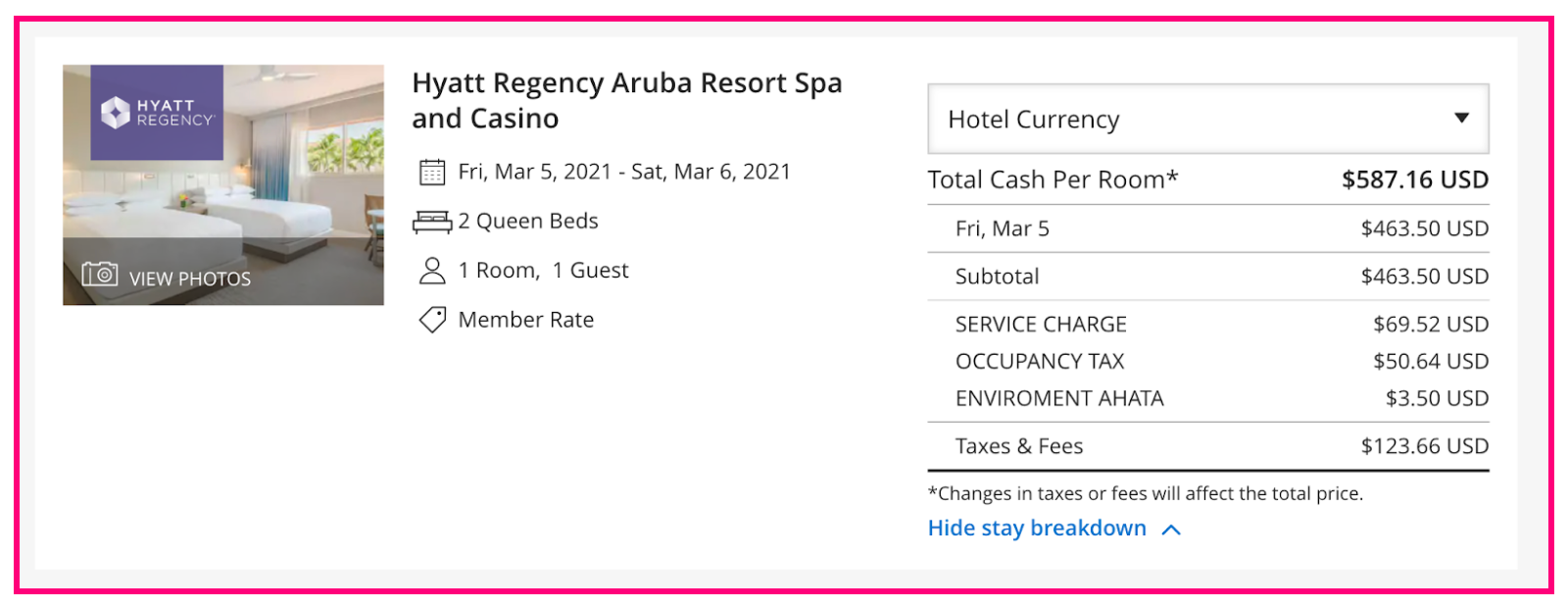
Task: Select the Fri, Mar 5 nightly rate row
Action: [x=1208, y=228]
